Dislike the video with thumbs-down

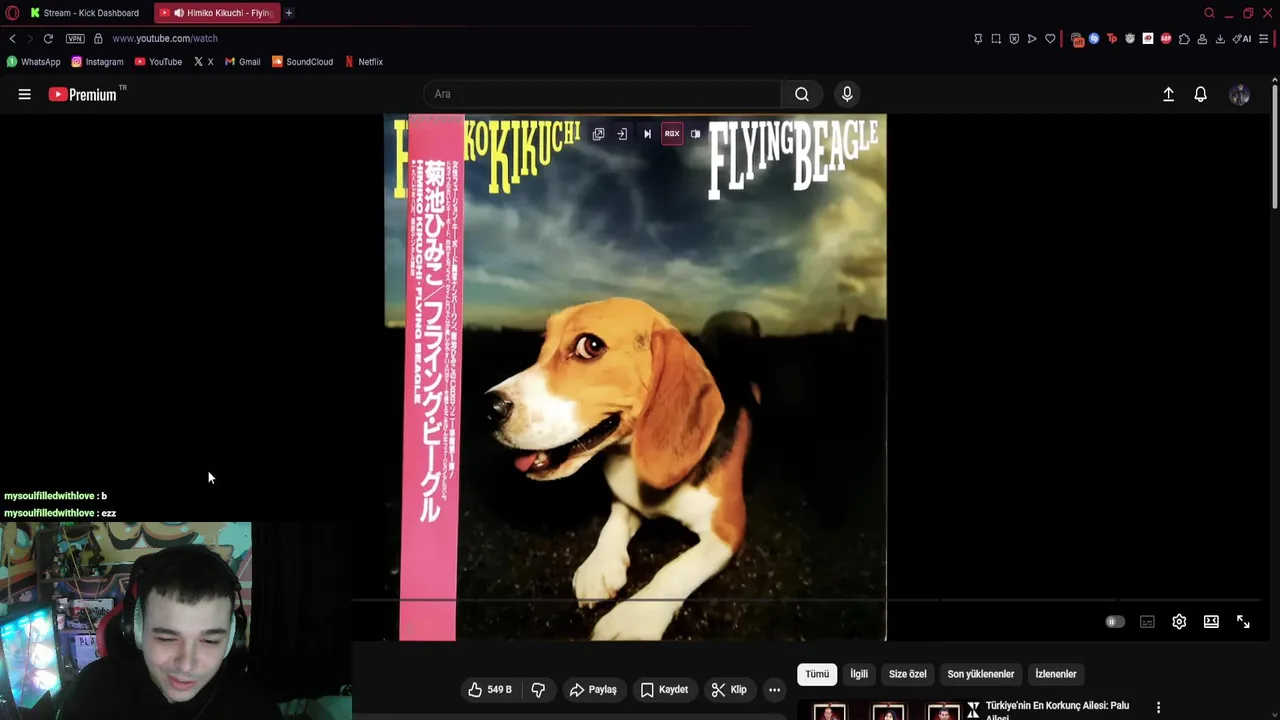point(538,690)
